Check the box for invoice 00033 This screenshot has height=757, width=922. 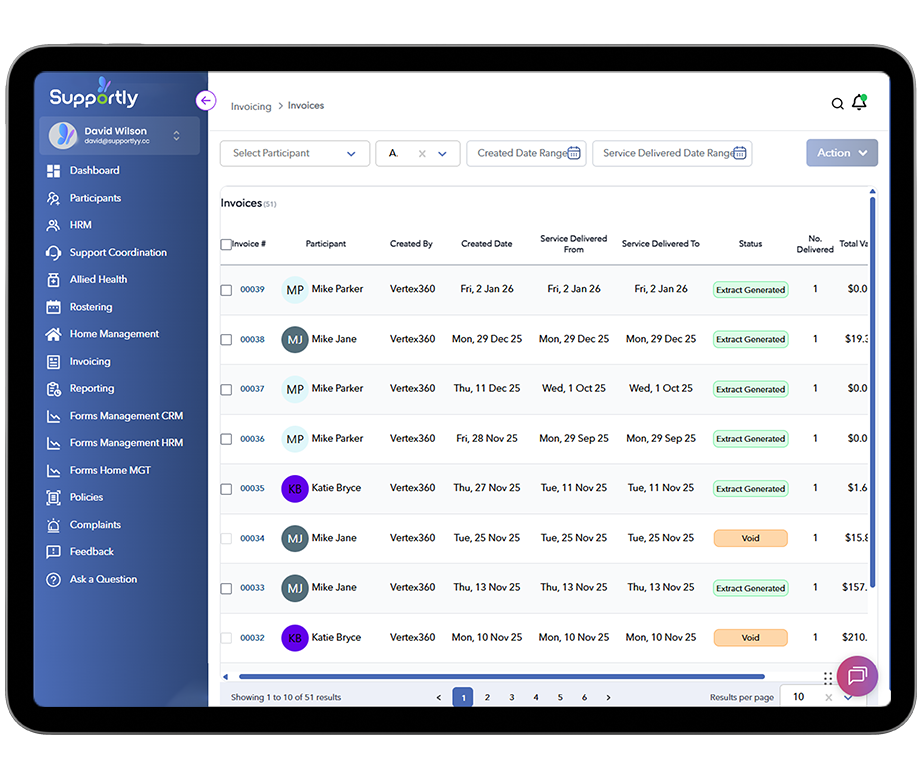[x=226, y=588]
